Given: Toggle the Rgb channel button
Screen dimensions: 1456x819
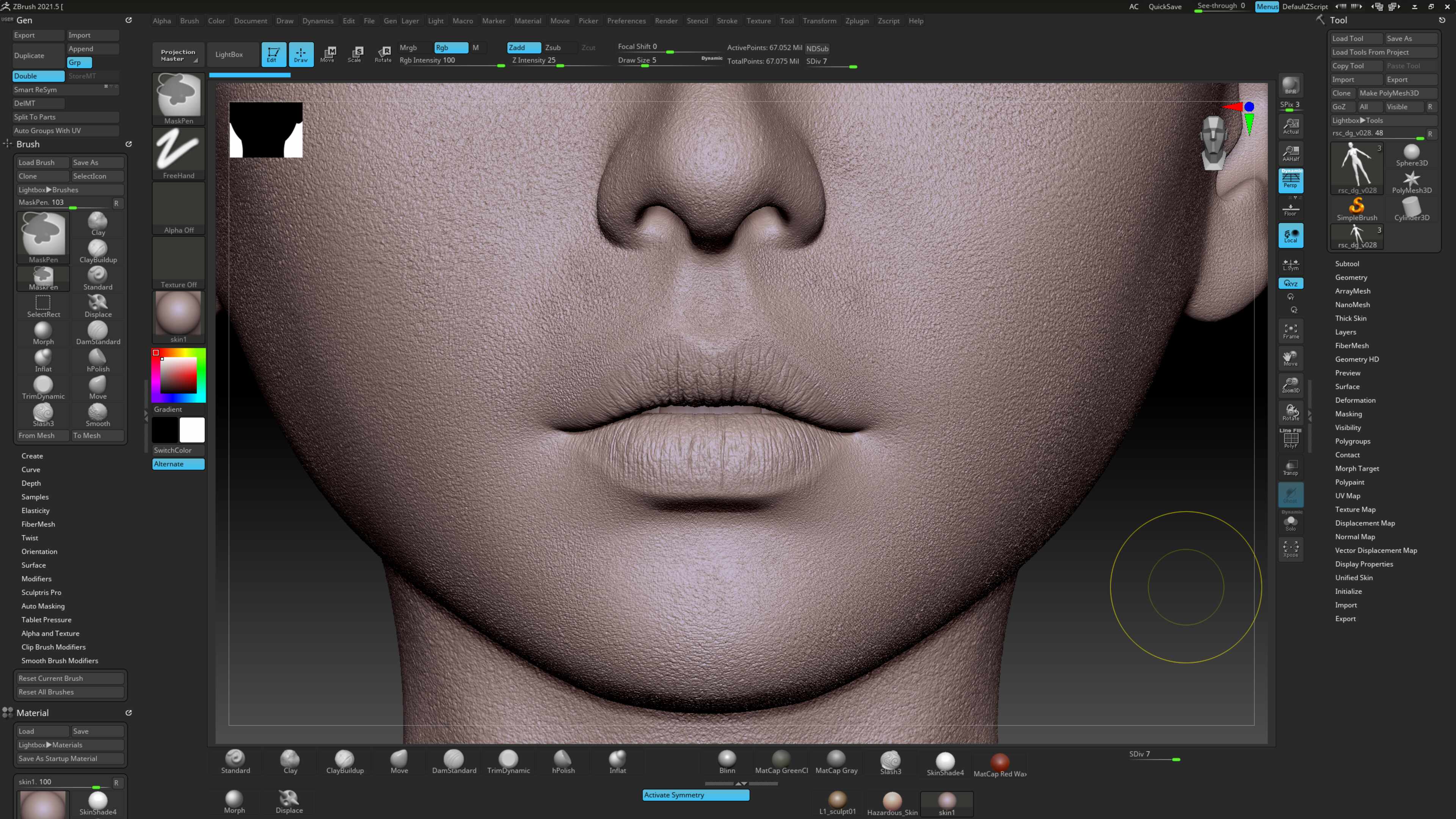Looking at the screenshot, I should (451, 47).
